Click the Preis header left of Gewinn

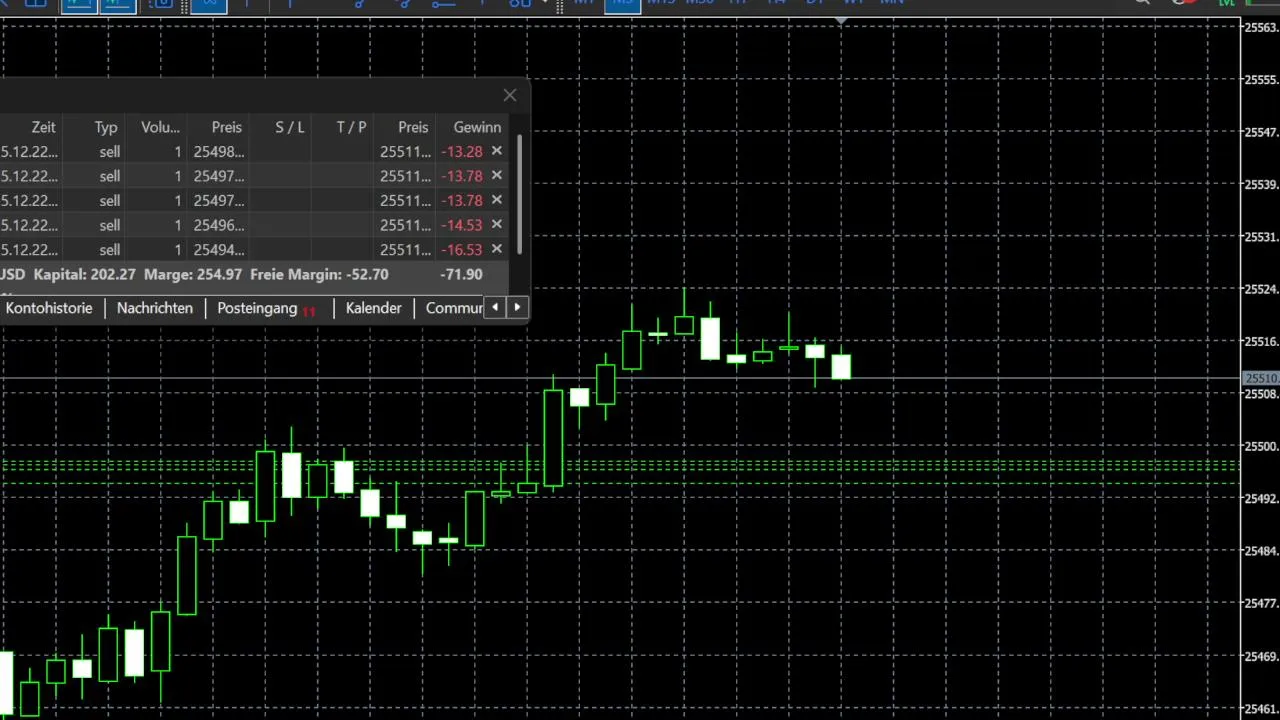click(x=413, y=127)
